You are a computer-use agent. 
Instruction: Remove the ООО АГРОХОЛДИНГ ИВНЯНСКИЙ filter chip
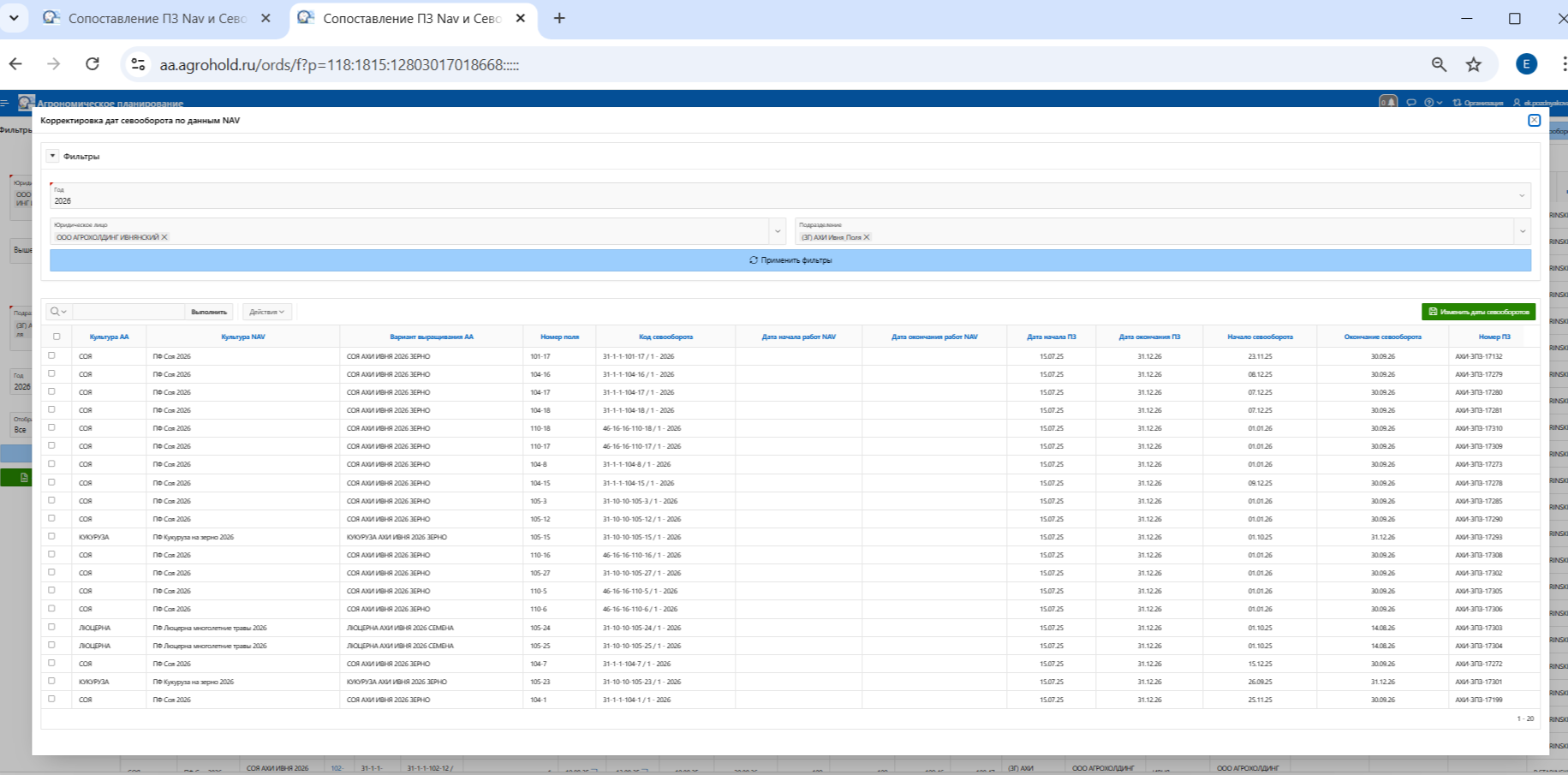pos(164,237)
